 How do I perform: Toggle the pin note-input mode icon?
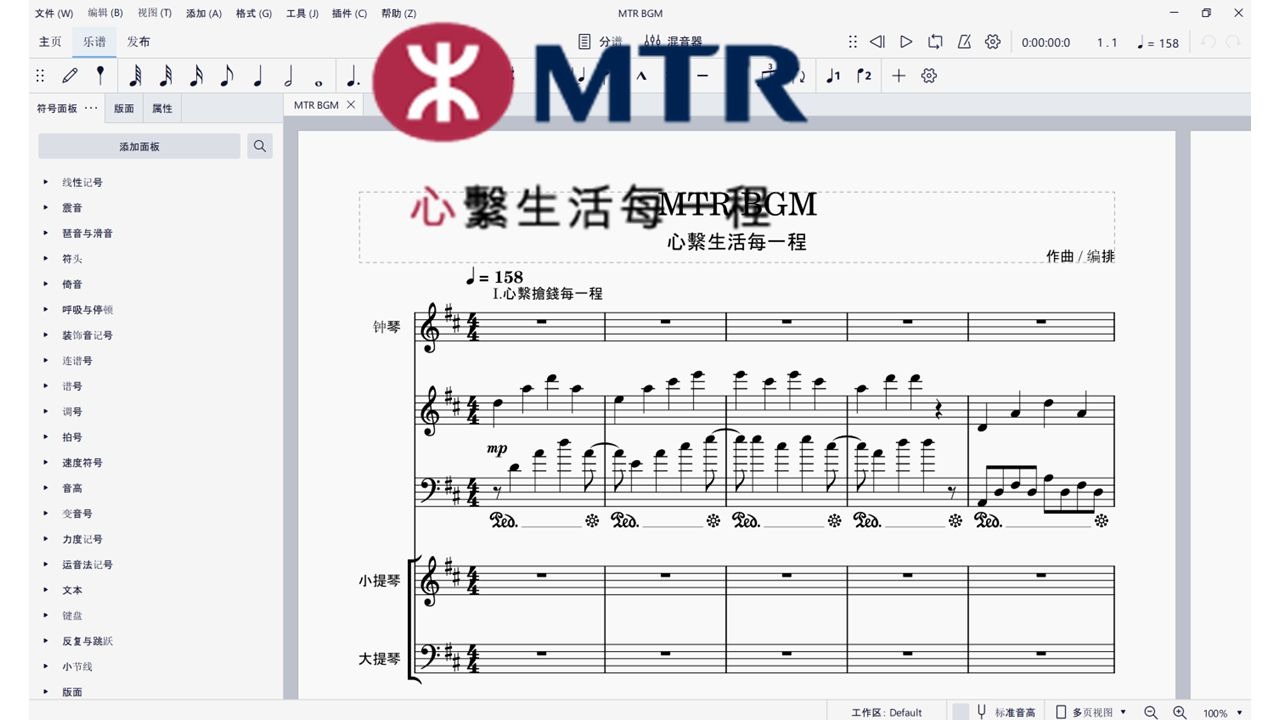tap(100, 75)
